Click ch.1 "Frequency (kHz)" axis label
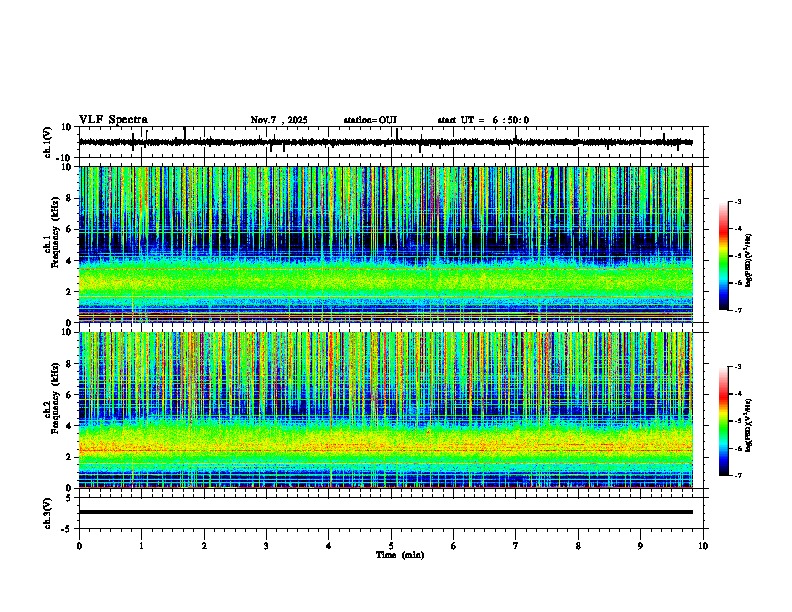Screen dimensions: 792x612 (x=55, y=233)
